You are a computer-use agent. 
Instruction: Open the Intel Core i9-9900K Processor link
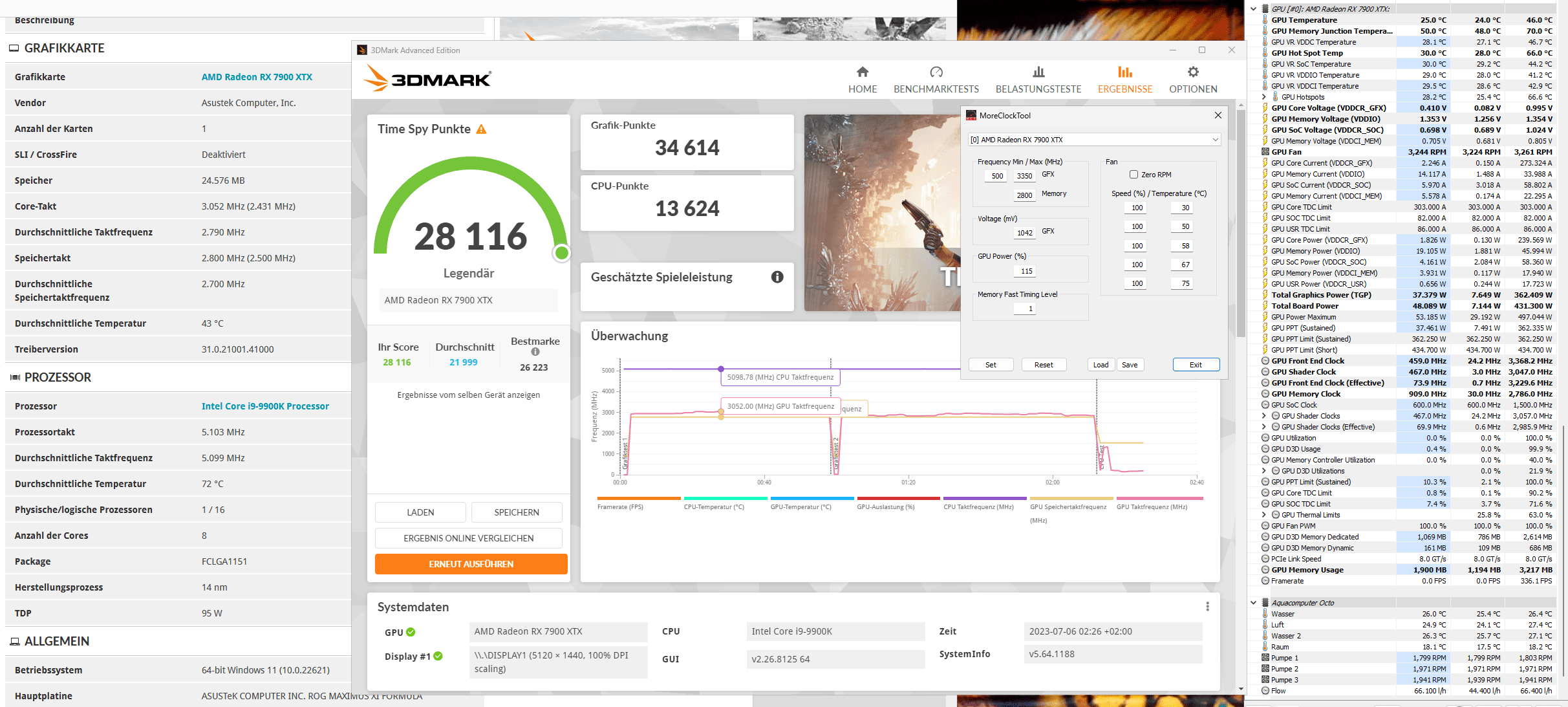[x=265, y=406]
